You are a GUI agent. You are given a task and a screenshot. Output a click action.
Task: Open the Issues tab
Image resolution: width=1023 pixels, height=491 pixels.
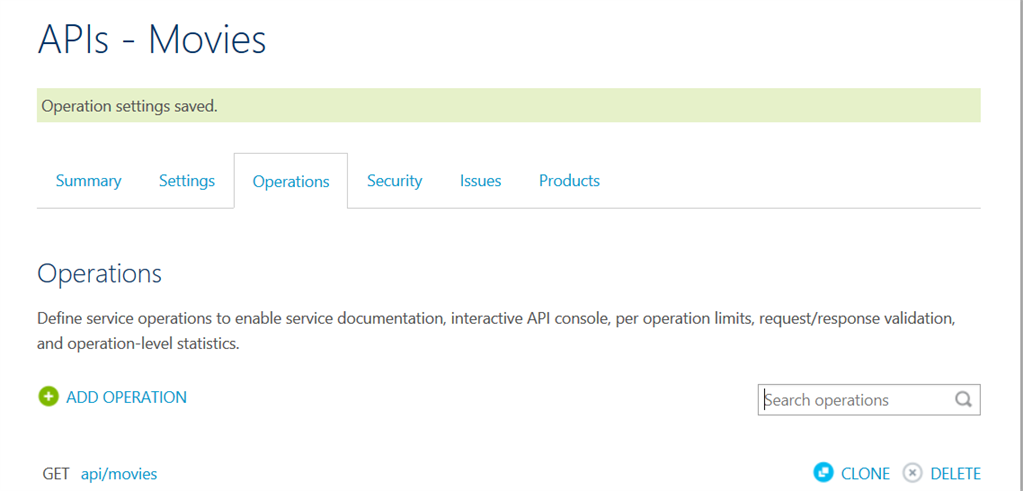click(x=481, y=181)
